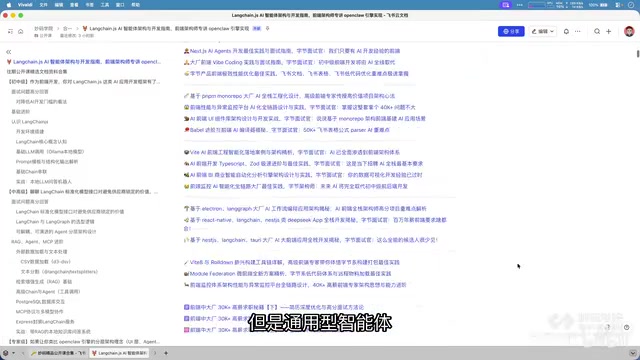Open outline item 高级Chain与Agent（工具调用）
This screenshot has width=640, height=360.
click(x=48, y=291)
